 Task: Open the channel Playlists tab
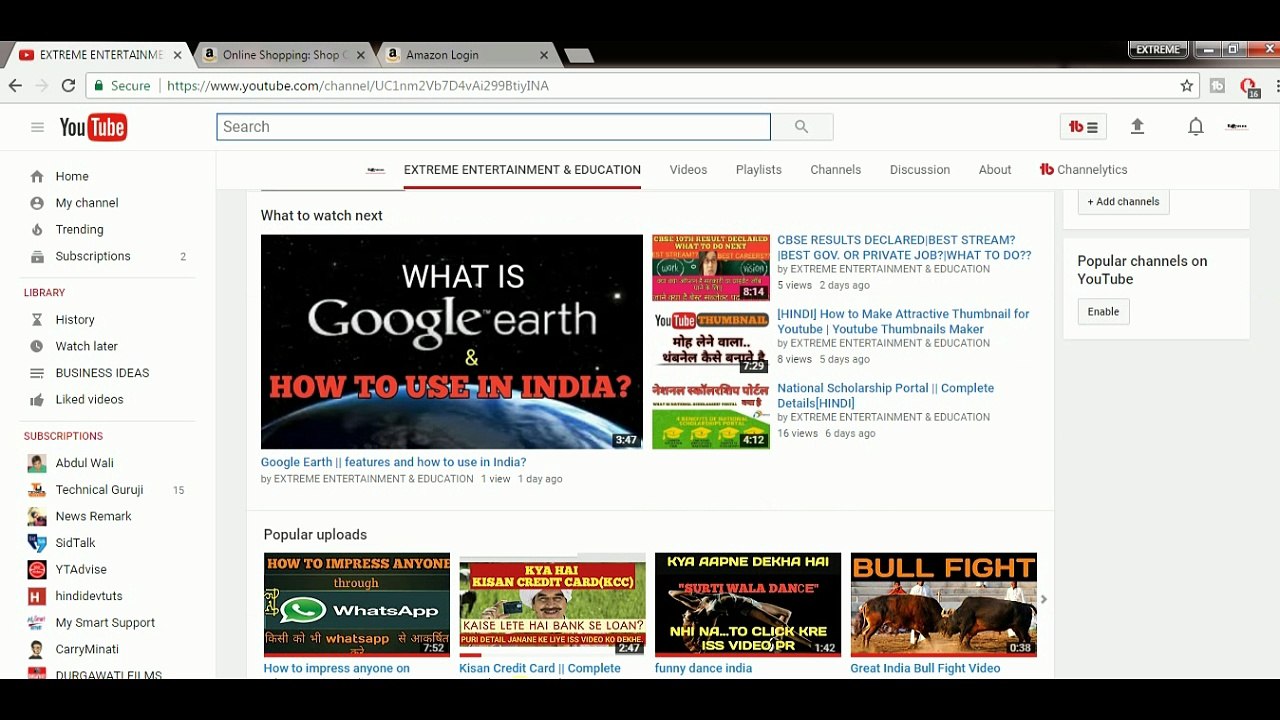coord(759,170)
